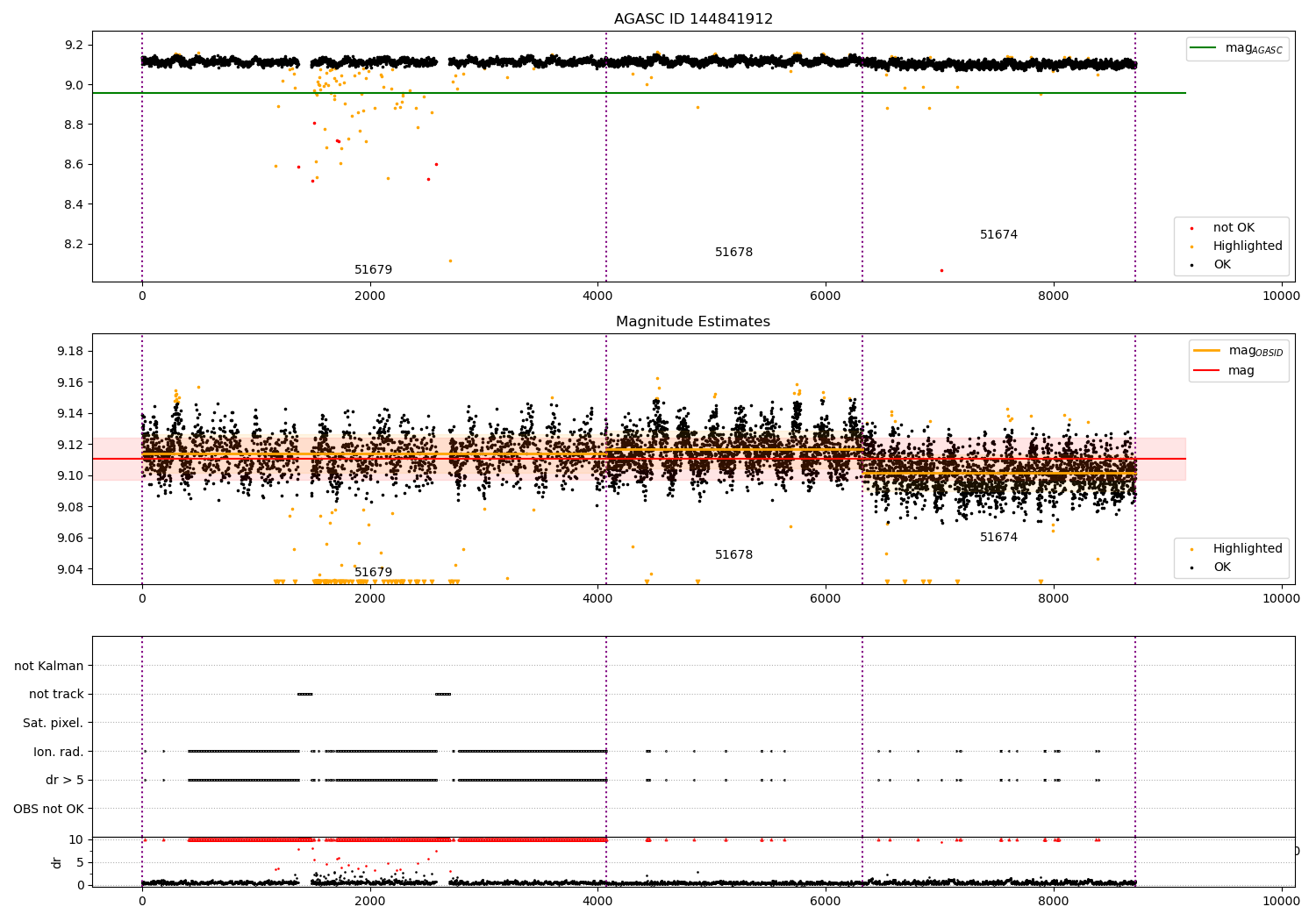1316x921 pixels.
Task: Click the 'Sat. pixel.' flag label
Action: pyautogui.click(x=54, y=724)
